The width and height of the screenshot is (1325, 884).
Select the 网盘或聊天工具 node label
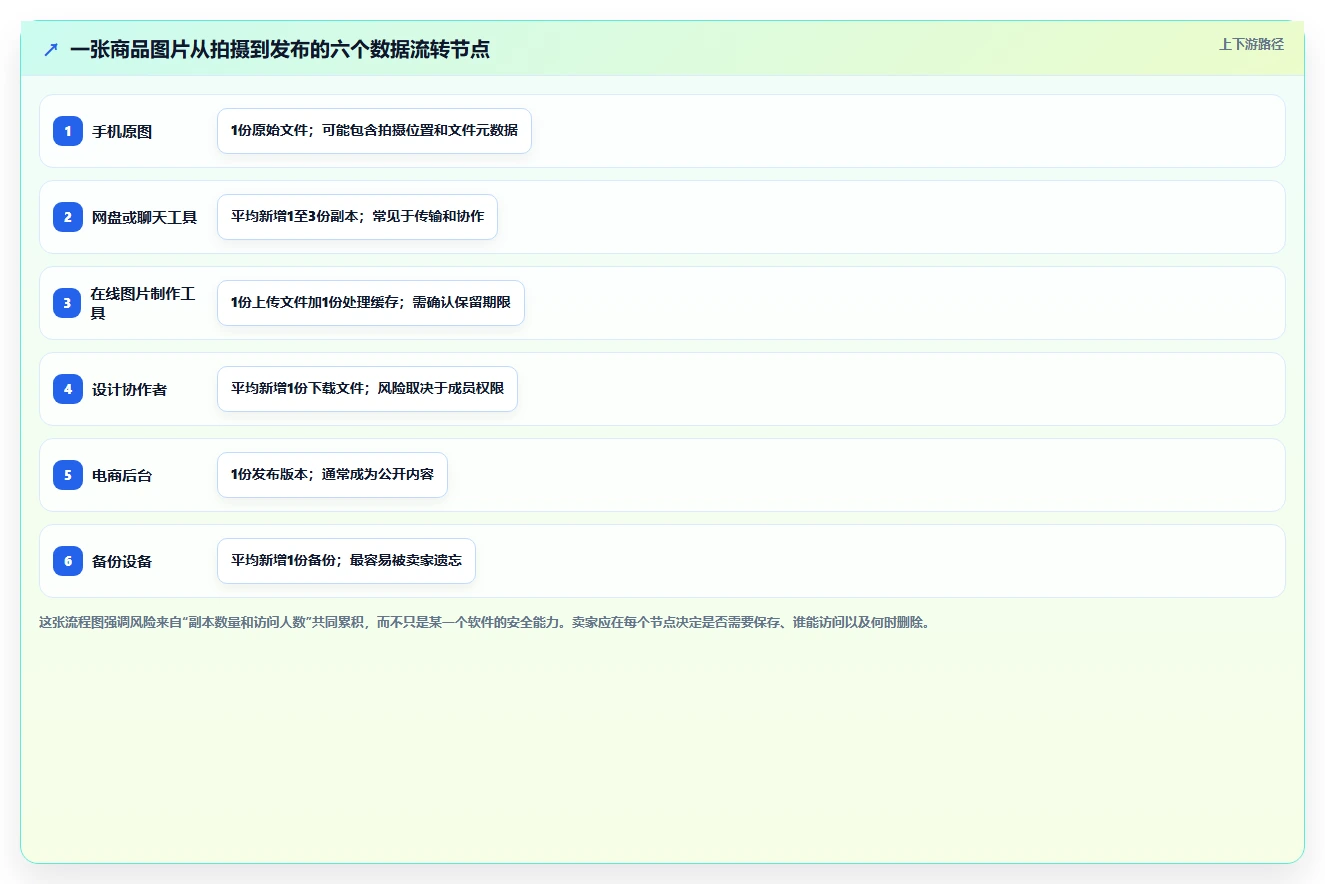[x=145, y=218]
